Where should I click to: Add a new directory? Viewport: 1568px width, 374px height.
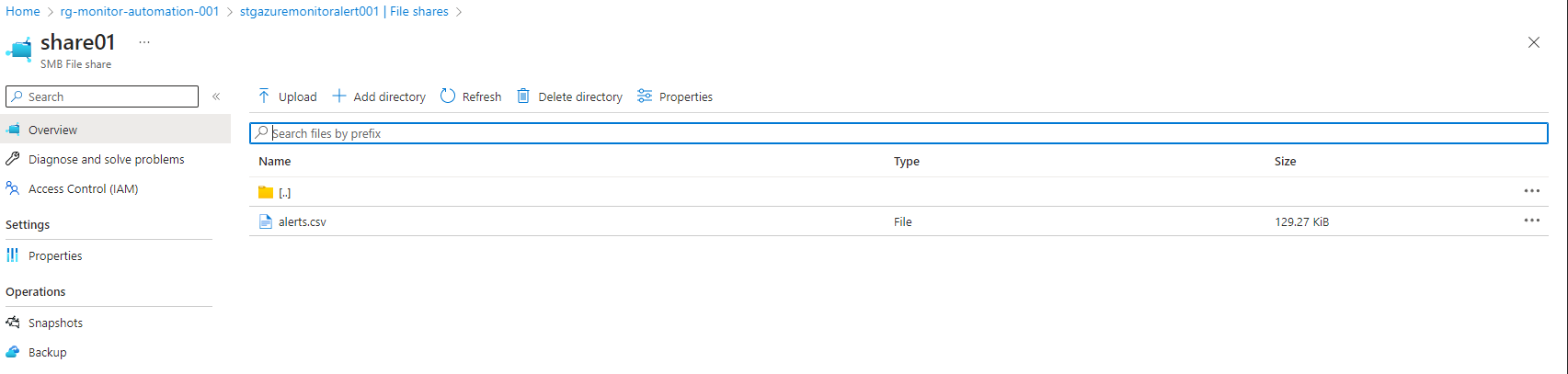(379, 96)
